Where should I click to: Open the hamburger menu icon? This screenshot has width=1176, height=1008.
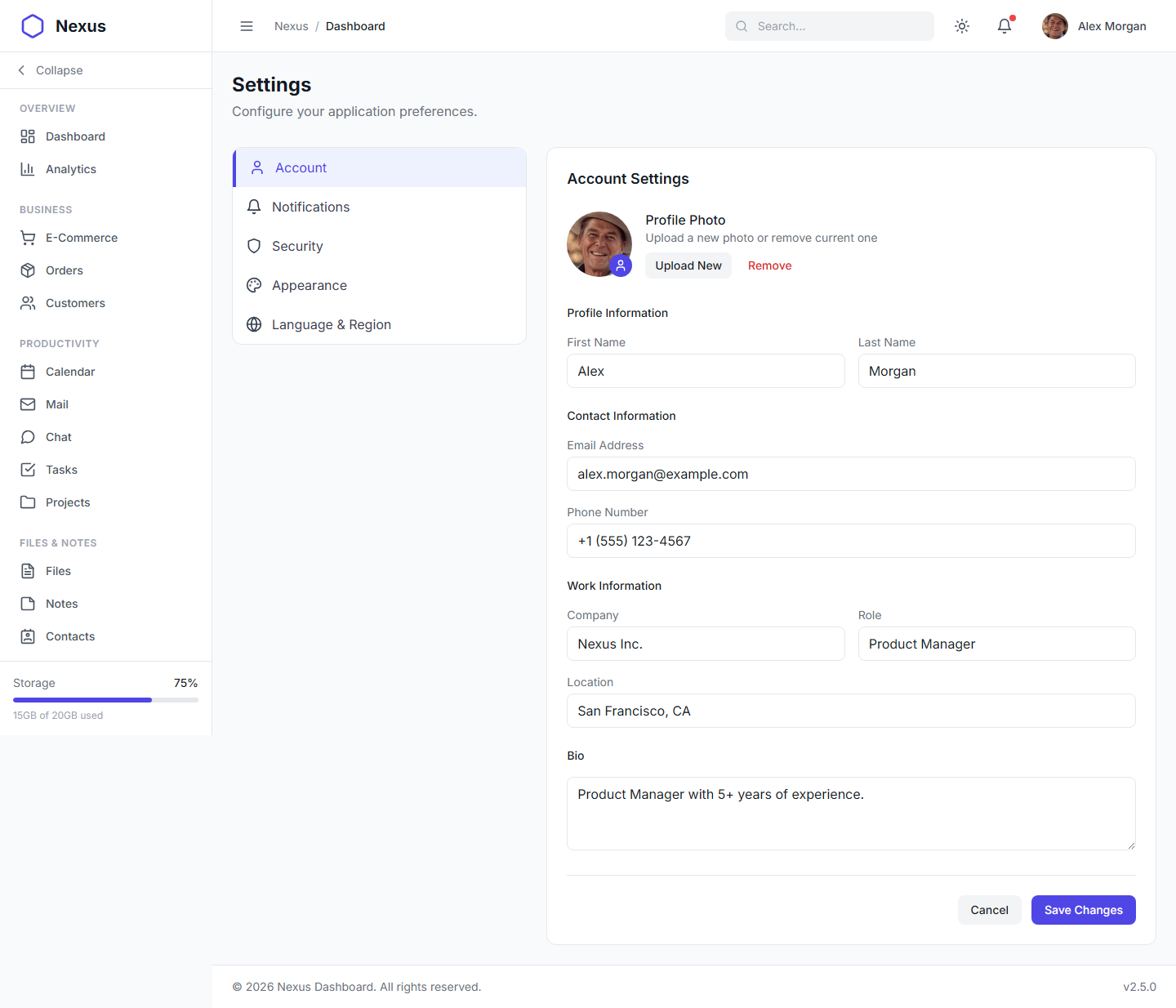coord(247,26)
